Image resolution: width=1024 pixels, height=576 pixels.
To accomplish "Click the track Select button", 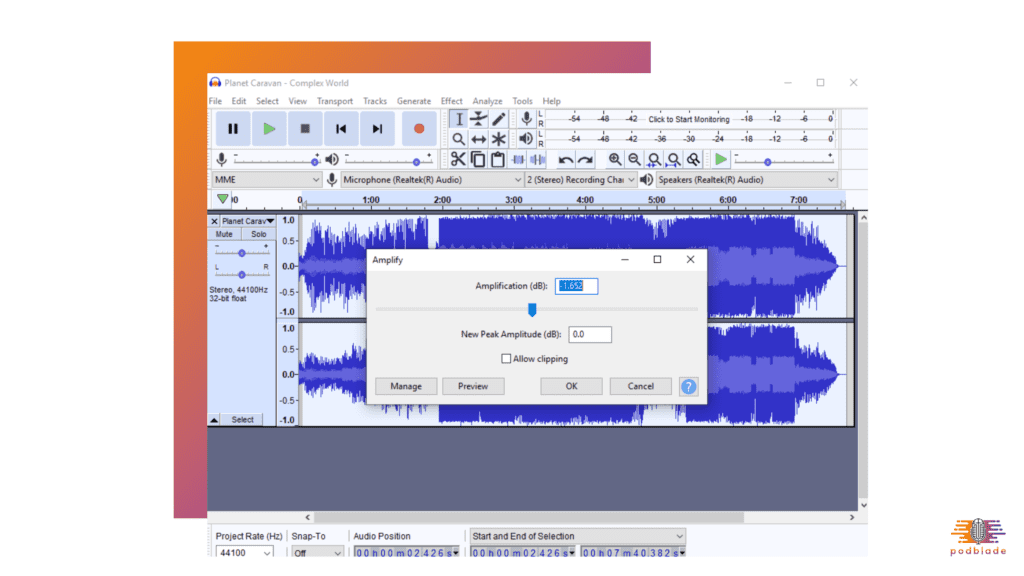I will (242, 420).
